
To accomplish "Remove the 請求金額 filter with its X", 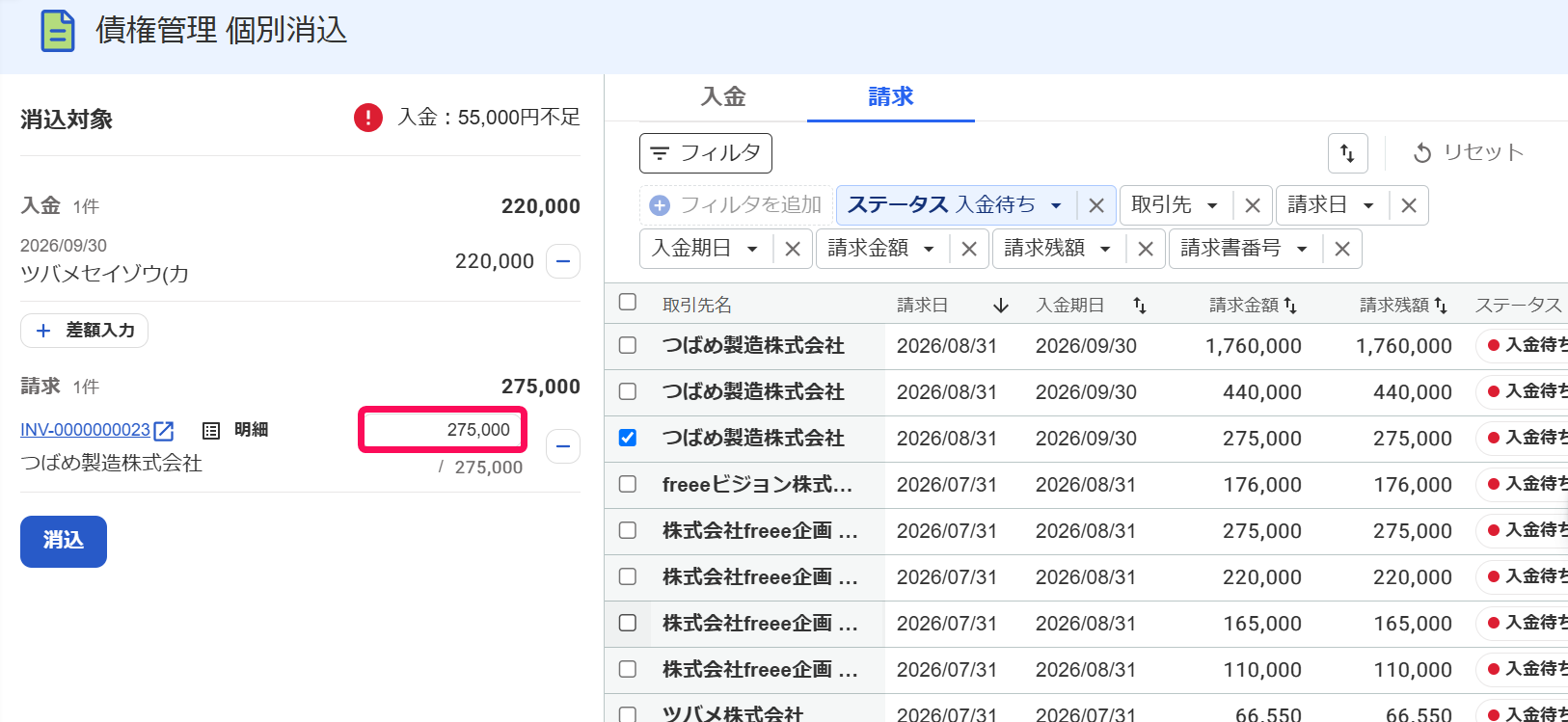I will click(969, 249).
